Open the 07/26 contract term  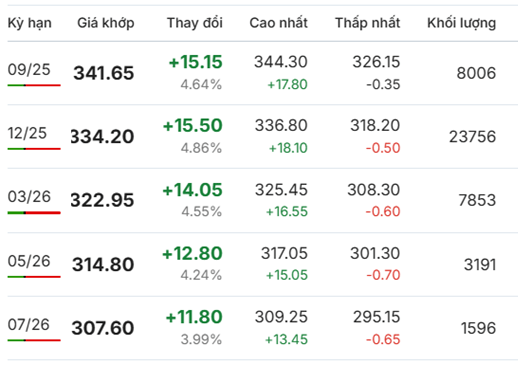pos(29,325)
